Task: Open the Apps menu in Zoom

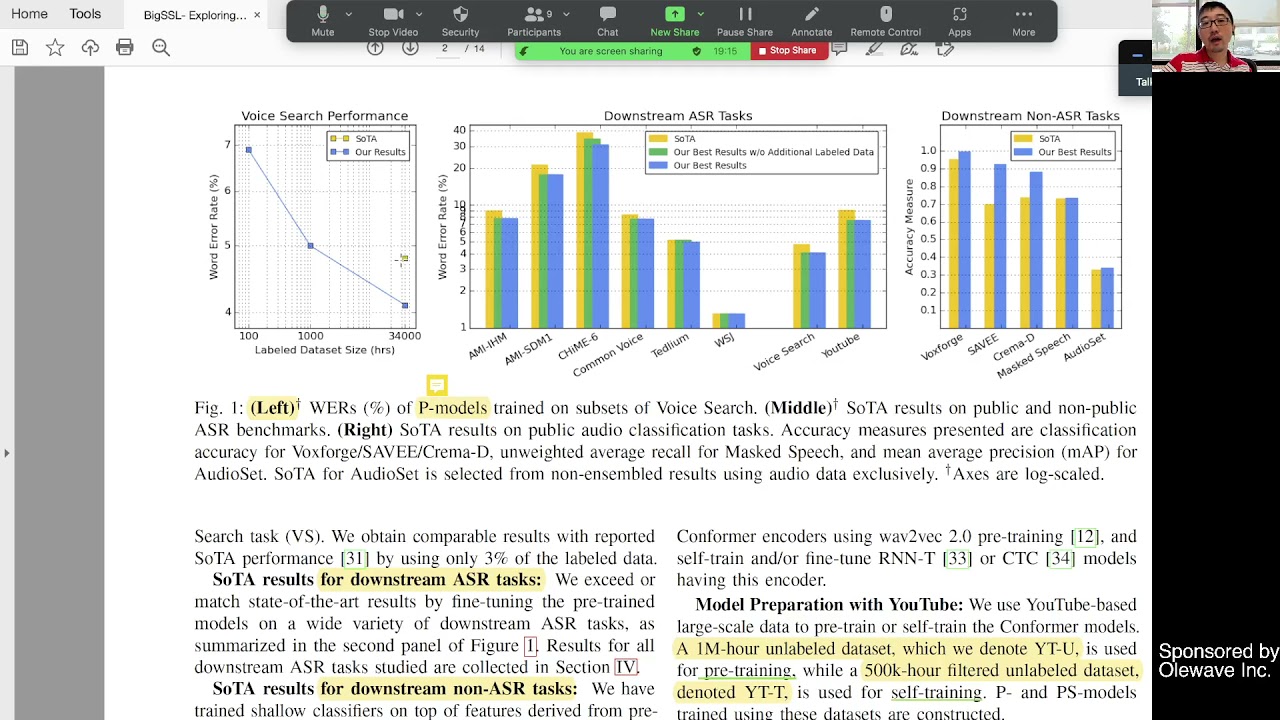Action: tap(960, 21)
